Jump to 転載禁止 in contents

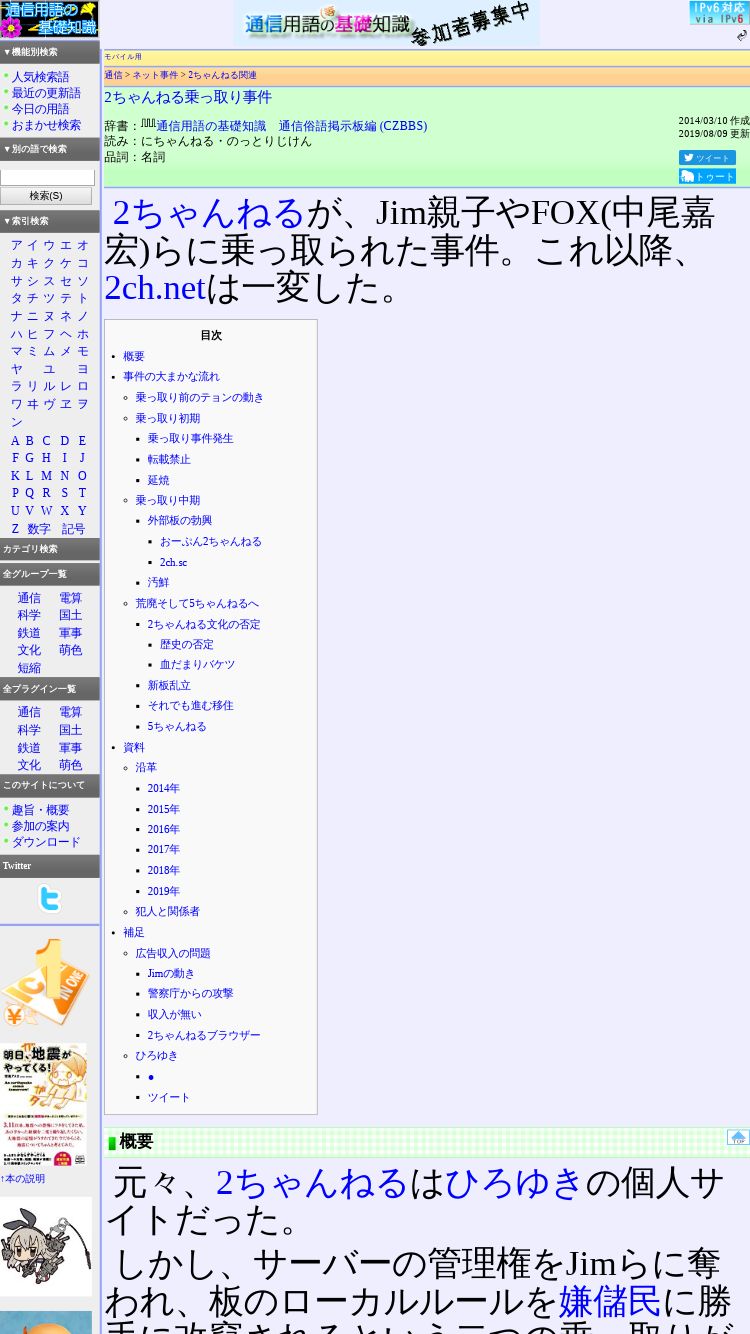(x=169, y=460)
